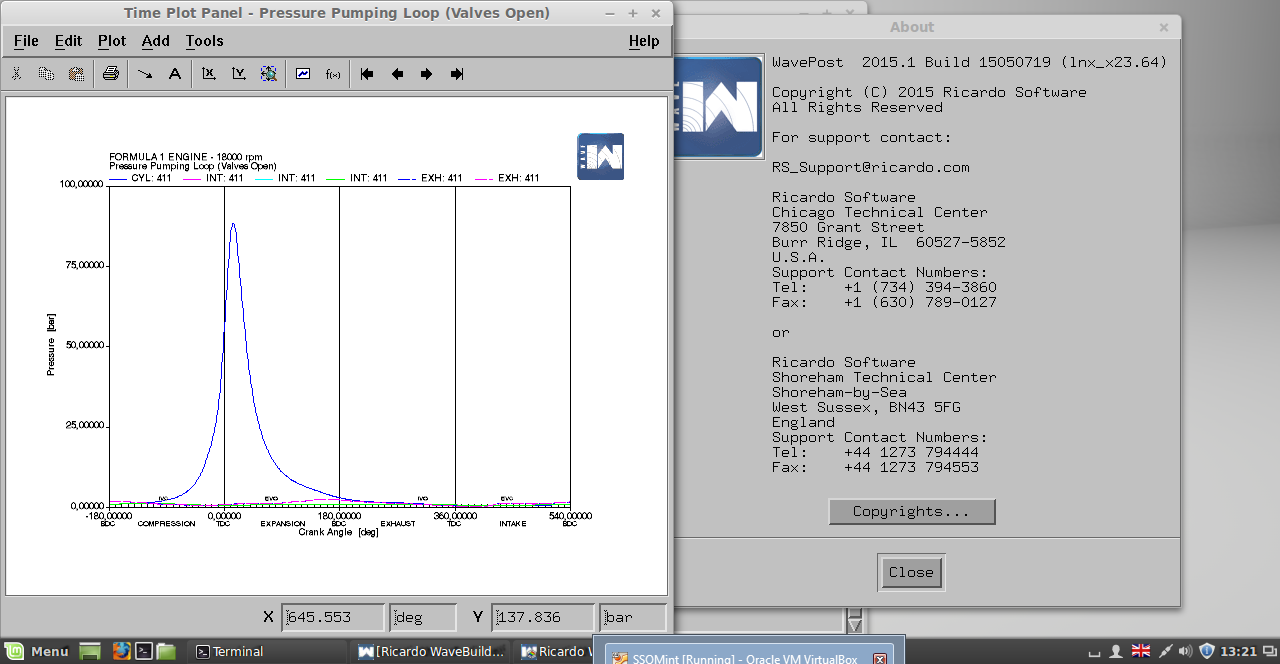Click the Y-axis settings icon
The height and width of the screenshot is (664, 1280).
(239, 74)
